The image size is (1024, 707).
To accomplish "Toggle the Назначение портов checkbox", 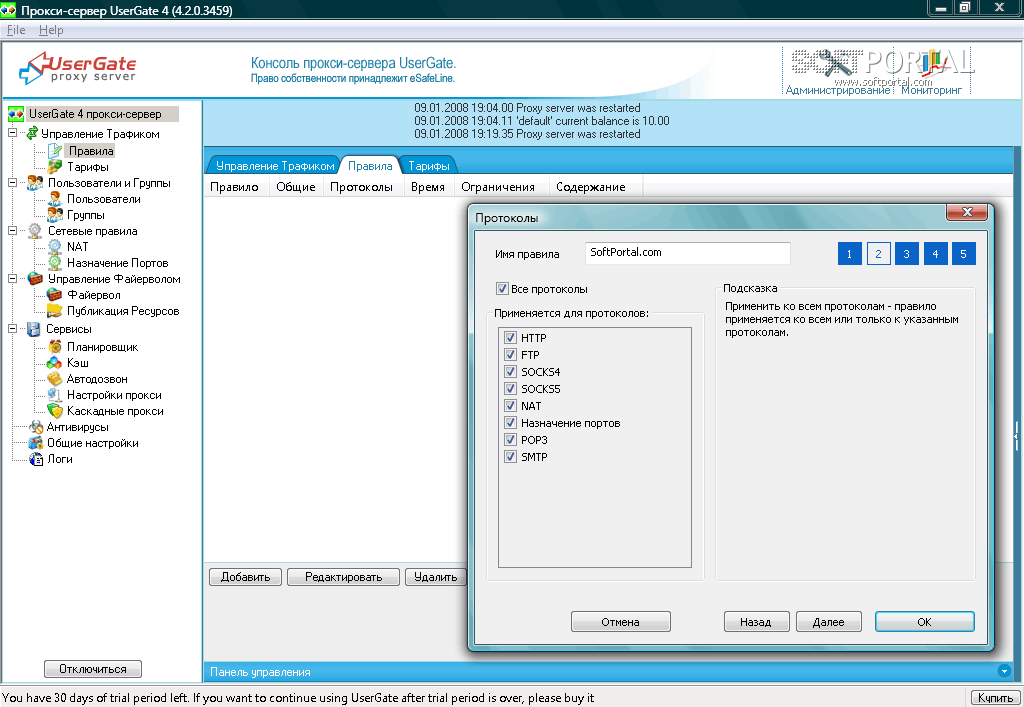I will [511, 422].
